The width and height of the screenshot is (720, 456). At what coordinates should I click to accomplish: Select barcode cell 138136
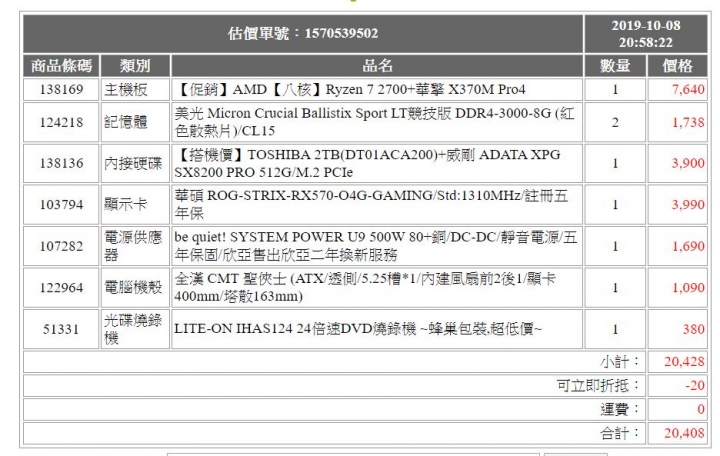[x=62, y=163]
